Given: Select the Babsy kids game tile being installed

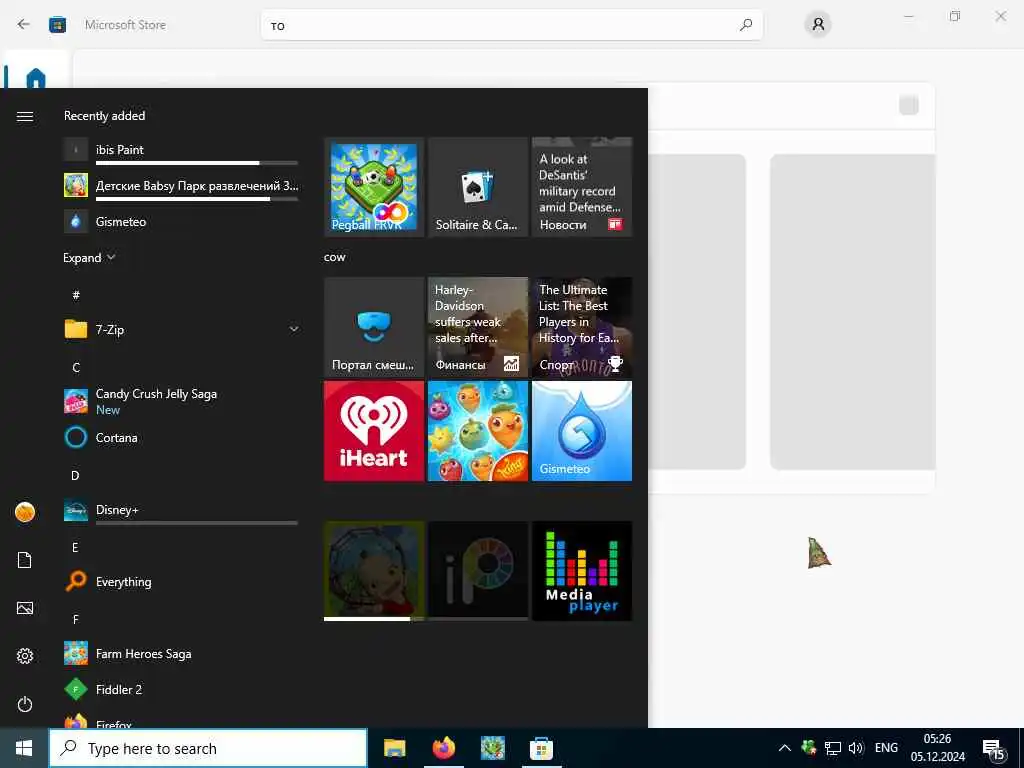Looking at the screenshot, I should click(x=374, y=571).
